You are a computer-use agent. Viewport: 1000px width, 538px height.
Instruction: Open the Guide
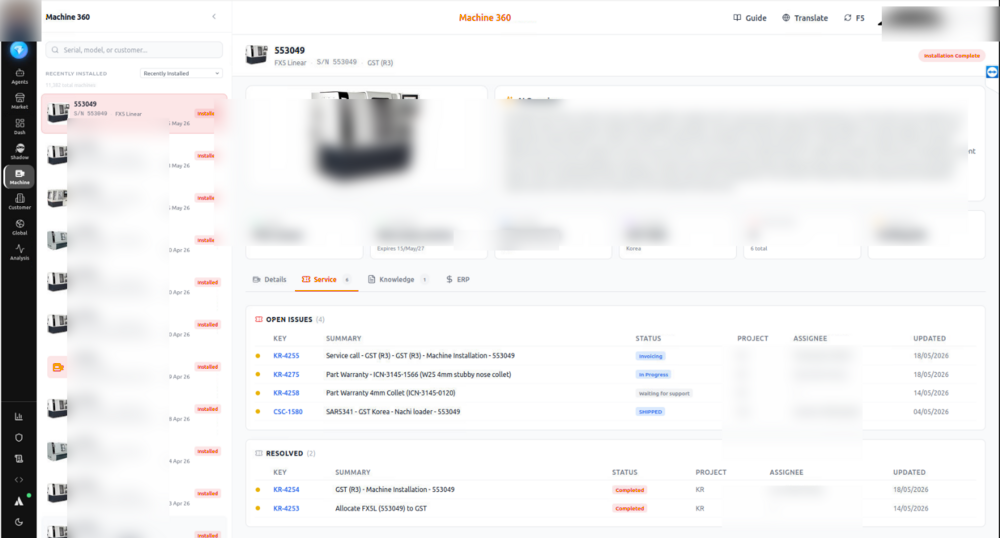pos(749,18)
